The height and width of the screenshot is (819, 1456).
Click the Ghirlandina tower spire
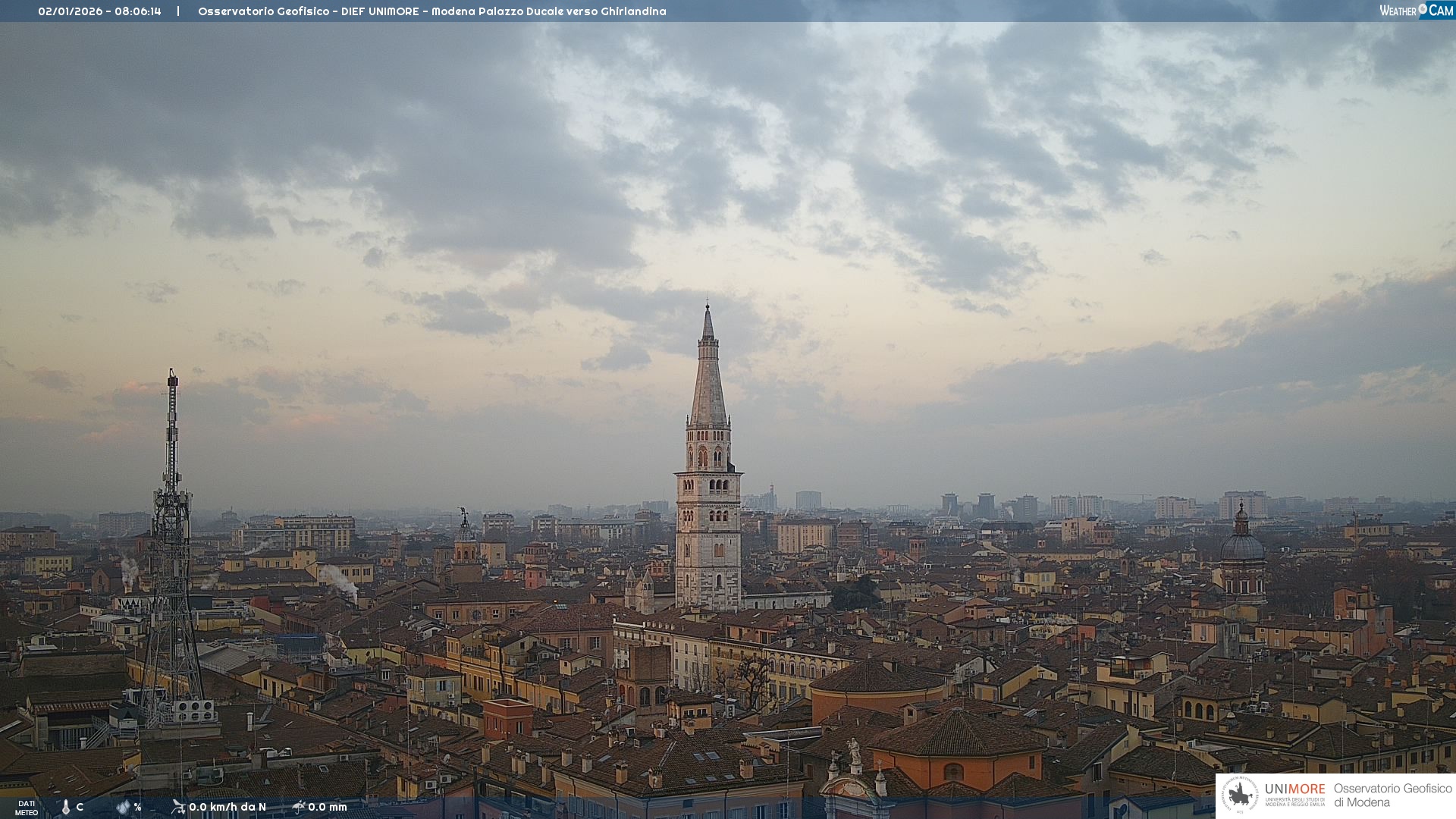point(708,379)
